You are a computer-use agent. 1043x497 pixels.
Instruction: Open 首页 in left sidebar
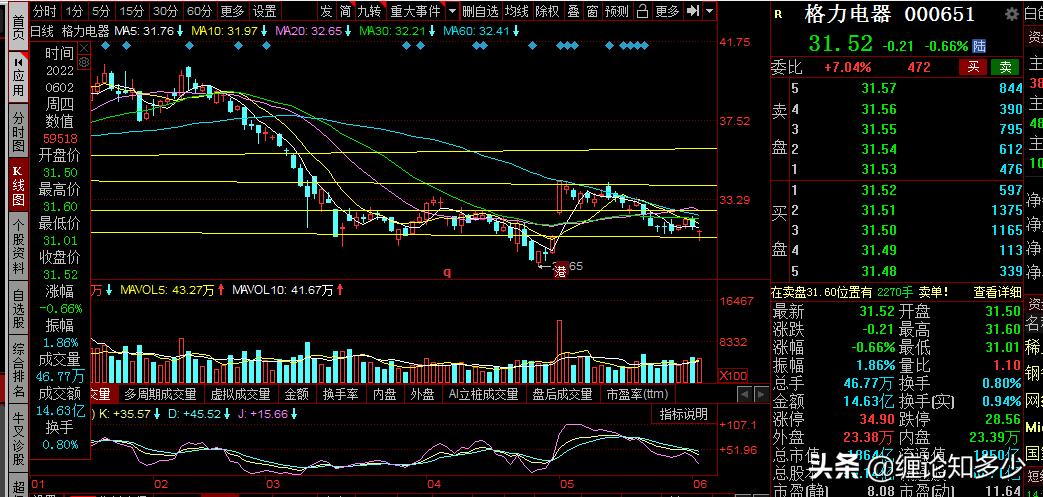tap(18, 29)
